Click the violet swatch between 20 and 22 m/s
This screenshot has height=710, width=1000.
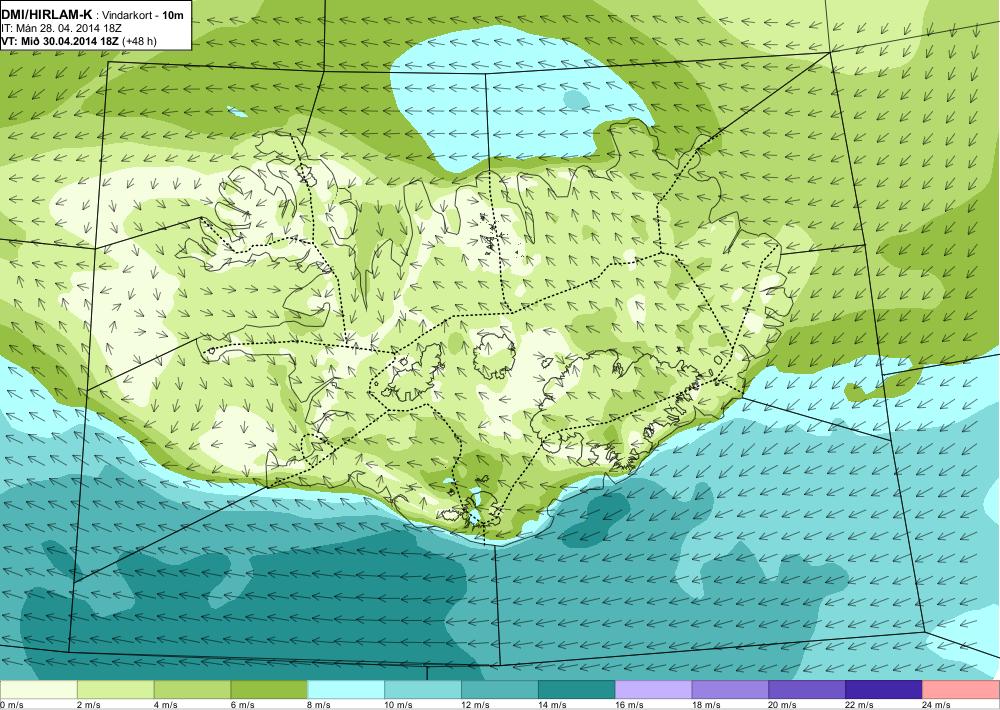click(807, 690)
